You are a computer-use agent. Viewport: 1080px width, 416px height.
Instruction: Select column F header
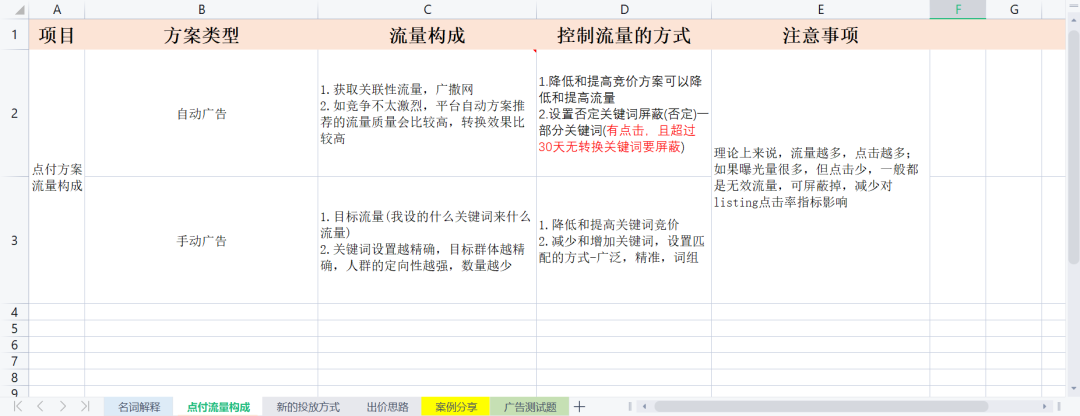[957, 9]
